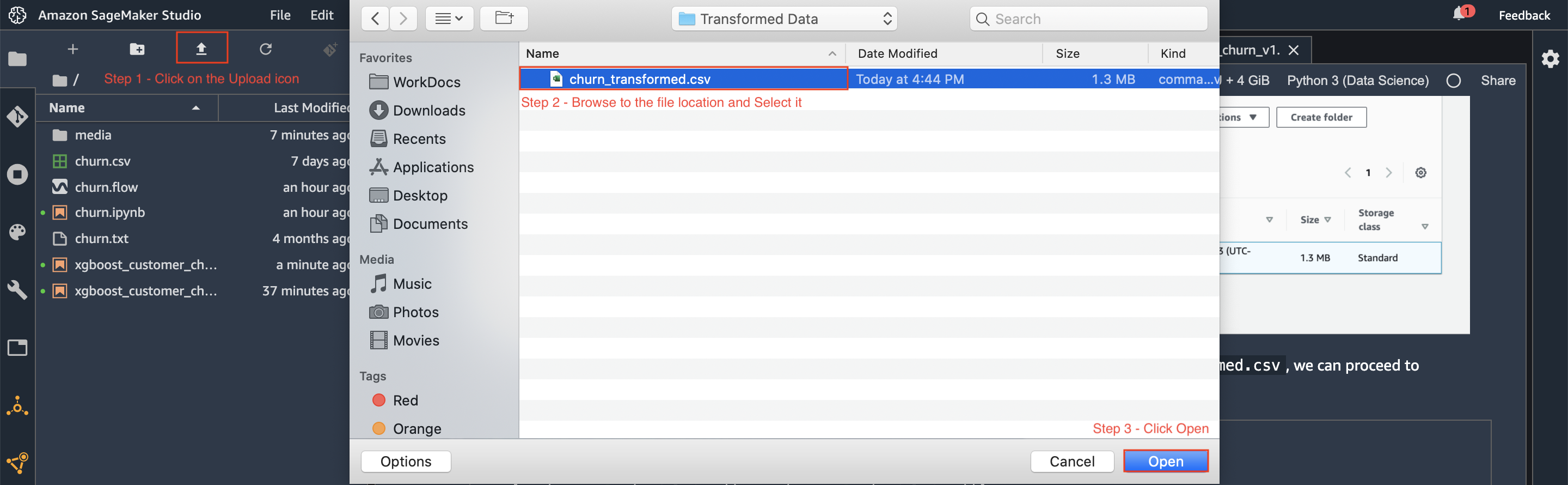The width and height of the screenshot is (1568, 485).
Task: Sort by the Storage class column arrow
Action: [1424, 227]
